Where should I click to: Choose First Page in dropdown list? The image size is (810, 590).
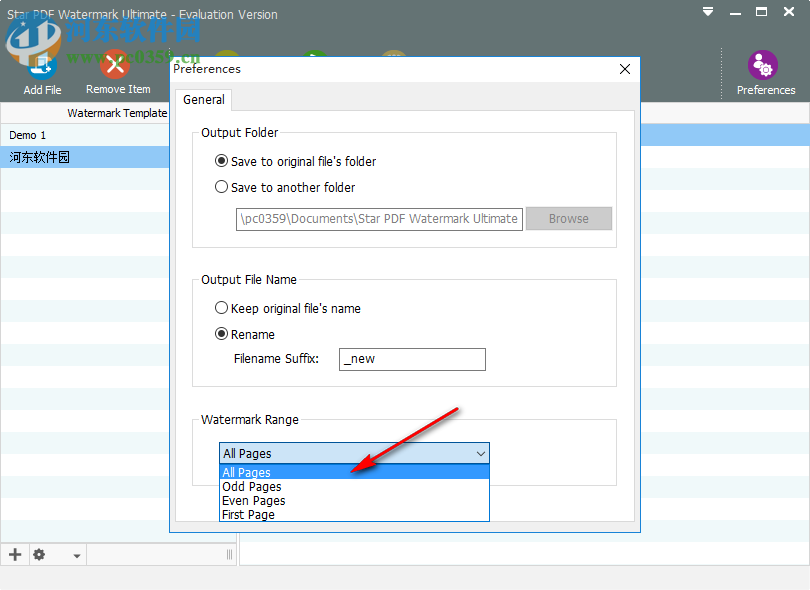[x=354, y=515]
